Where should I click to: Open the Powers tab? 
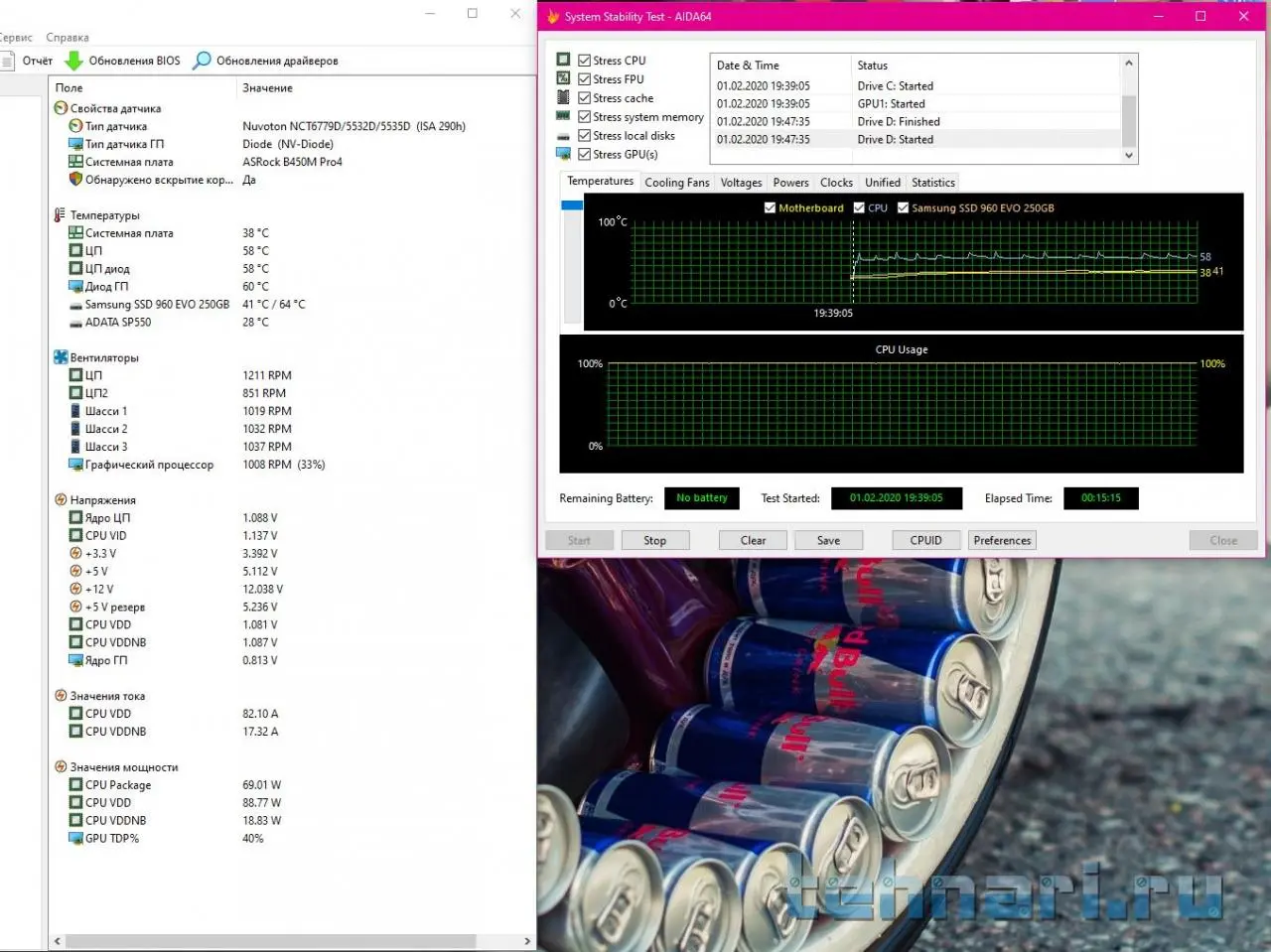(x=790, y=183)
